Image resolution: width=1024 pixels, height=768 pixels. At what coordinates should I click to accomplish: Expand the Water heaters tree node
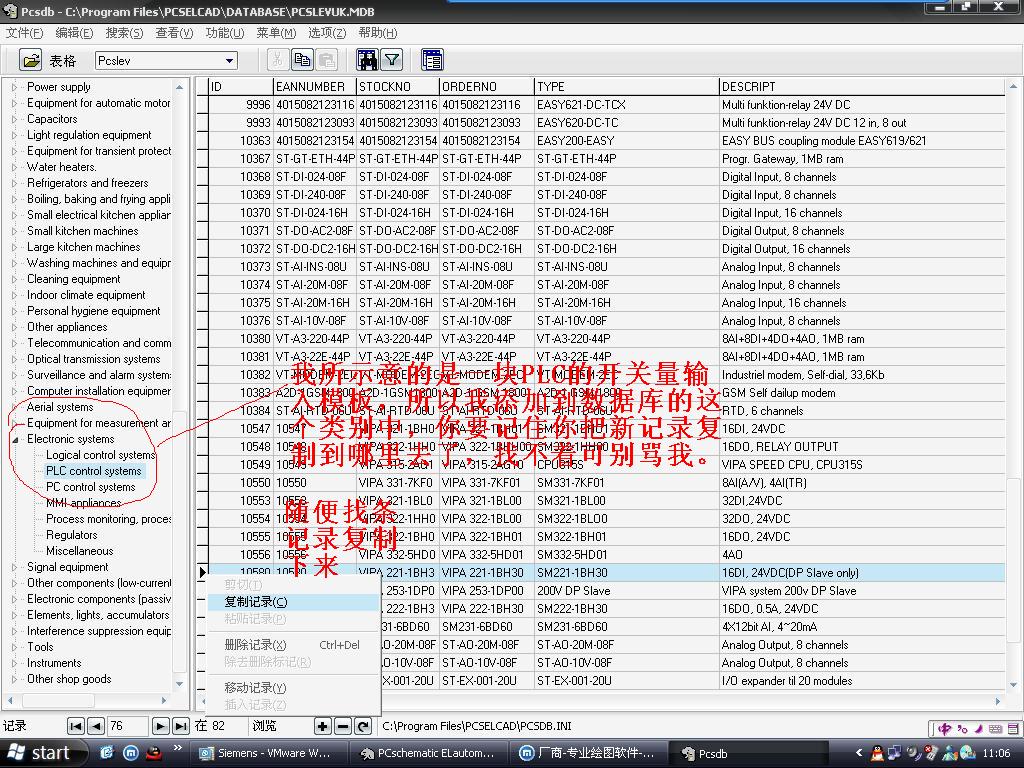coord(14,167)
